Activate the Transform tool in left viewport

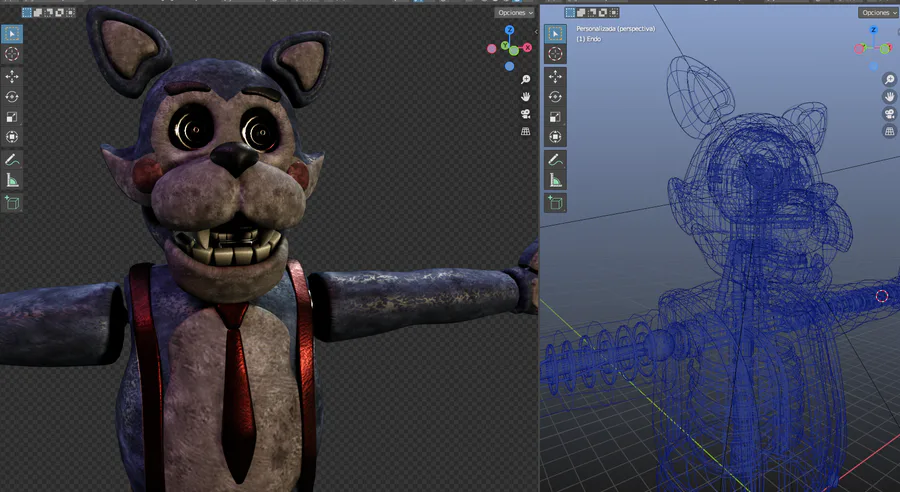(12, 137)
